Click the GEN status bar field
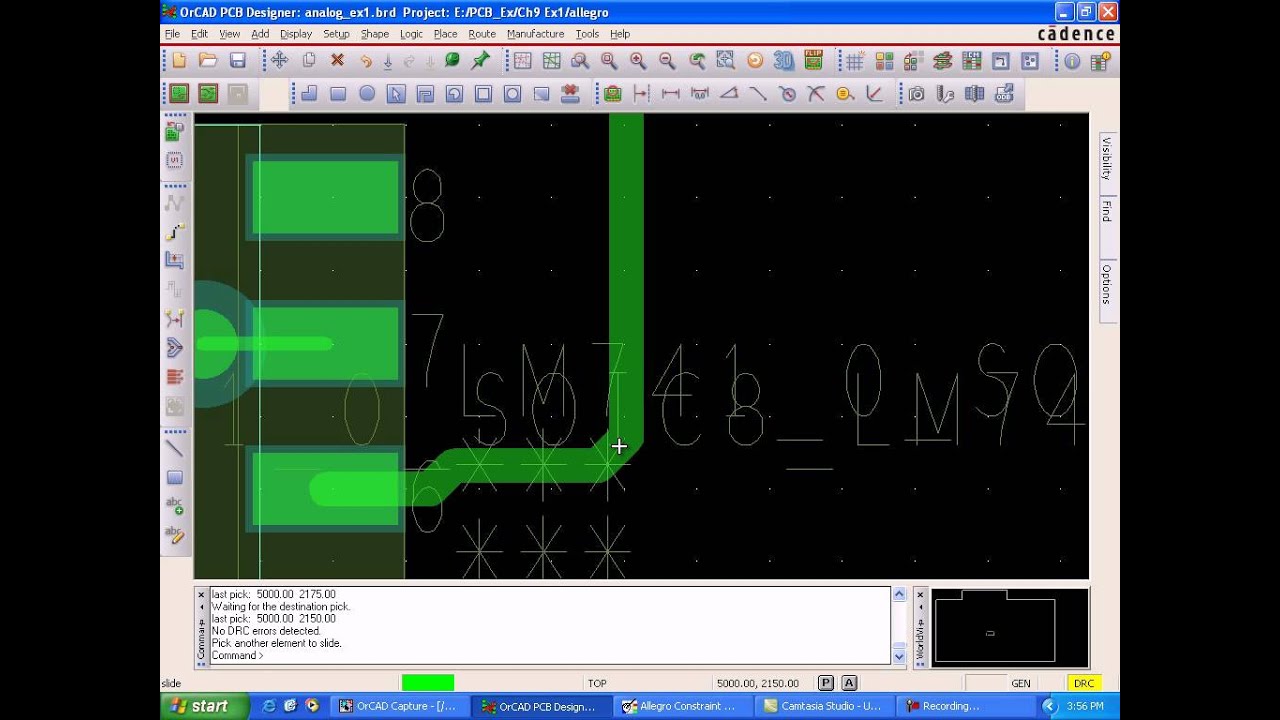 coord(1021,683)
